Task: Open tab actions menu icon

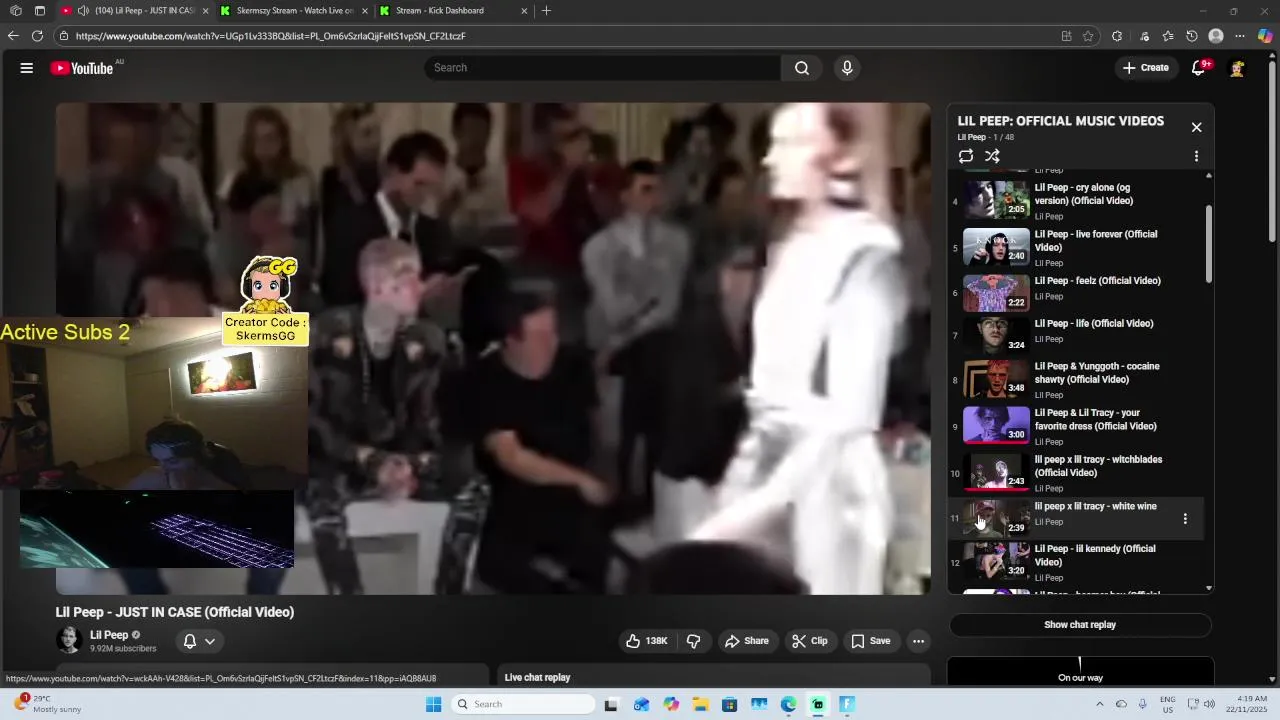Action: [x=40, y=11]
